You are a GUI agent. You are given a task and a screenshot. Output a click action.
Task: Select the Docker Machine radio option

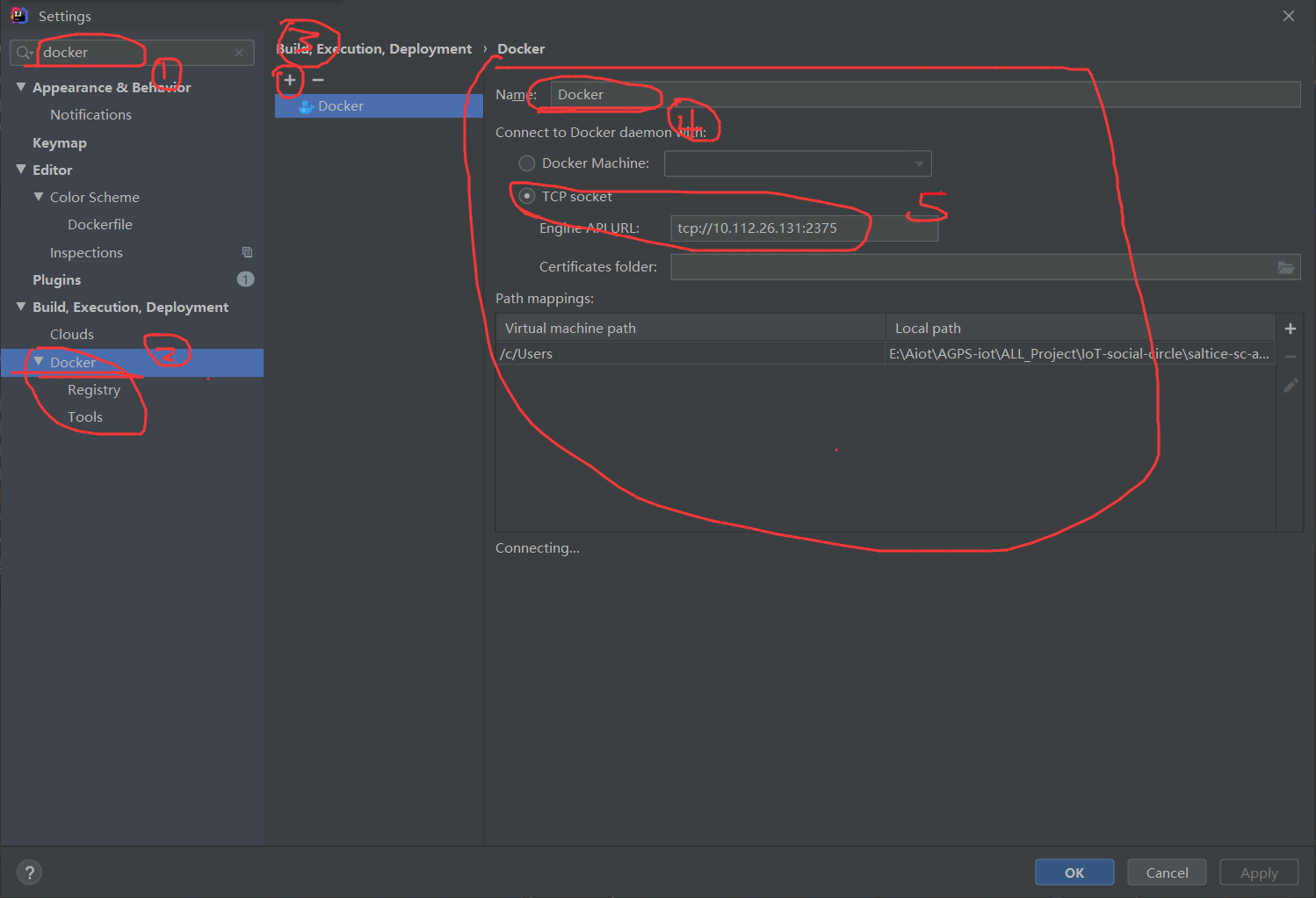527,163
